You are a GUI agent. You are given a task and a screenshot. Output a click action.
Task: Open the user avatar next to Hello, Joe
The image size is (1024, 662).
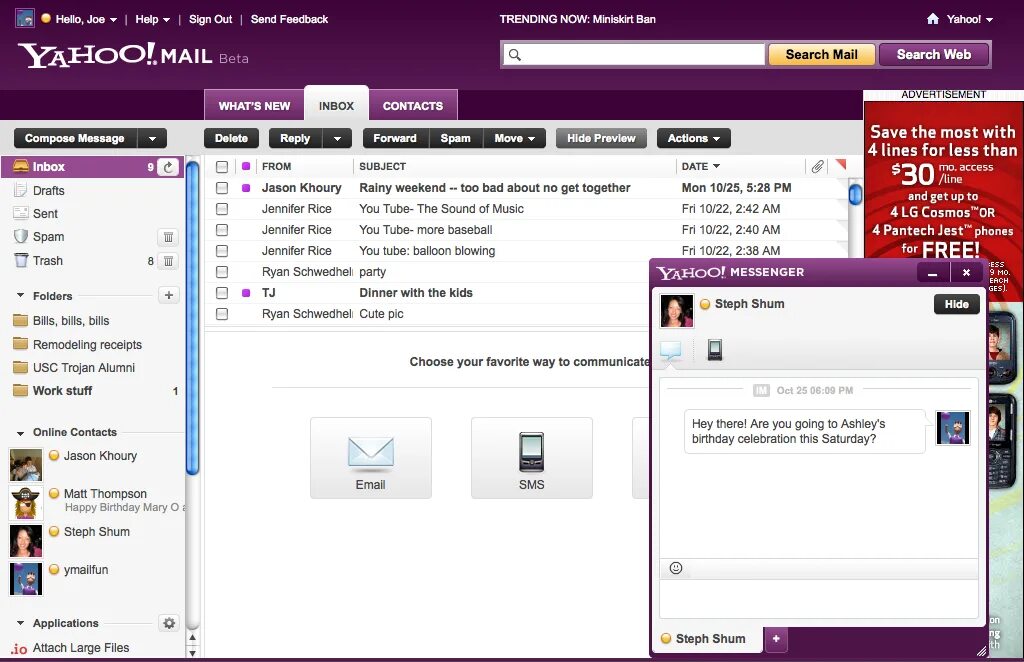coord(25,18)
